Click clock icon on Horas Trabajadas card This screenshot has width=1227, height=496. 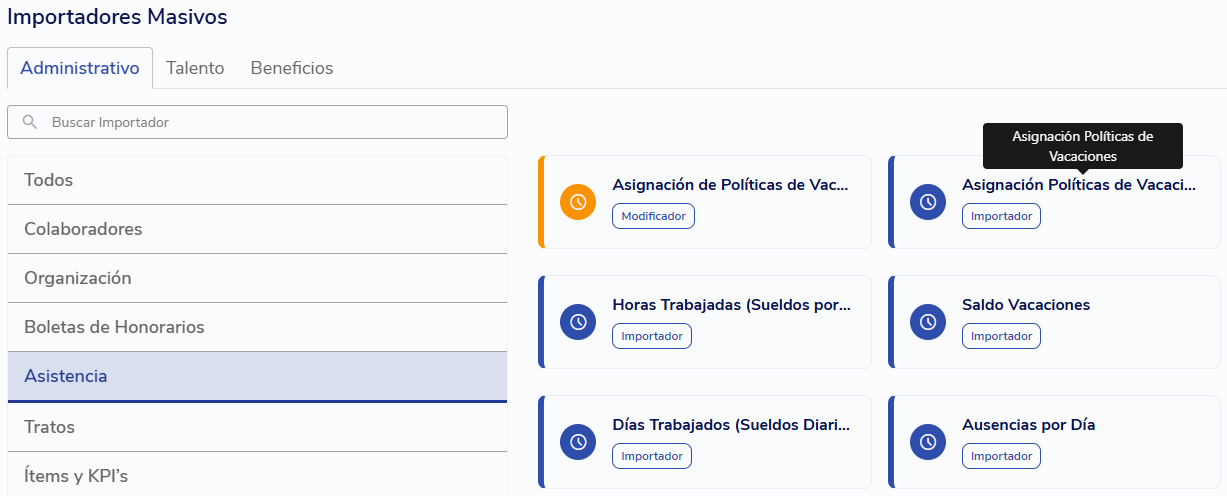click(x=578, y=322)
